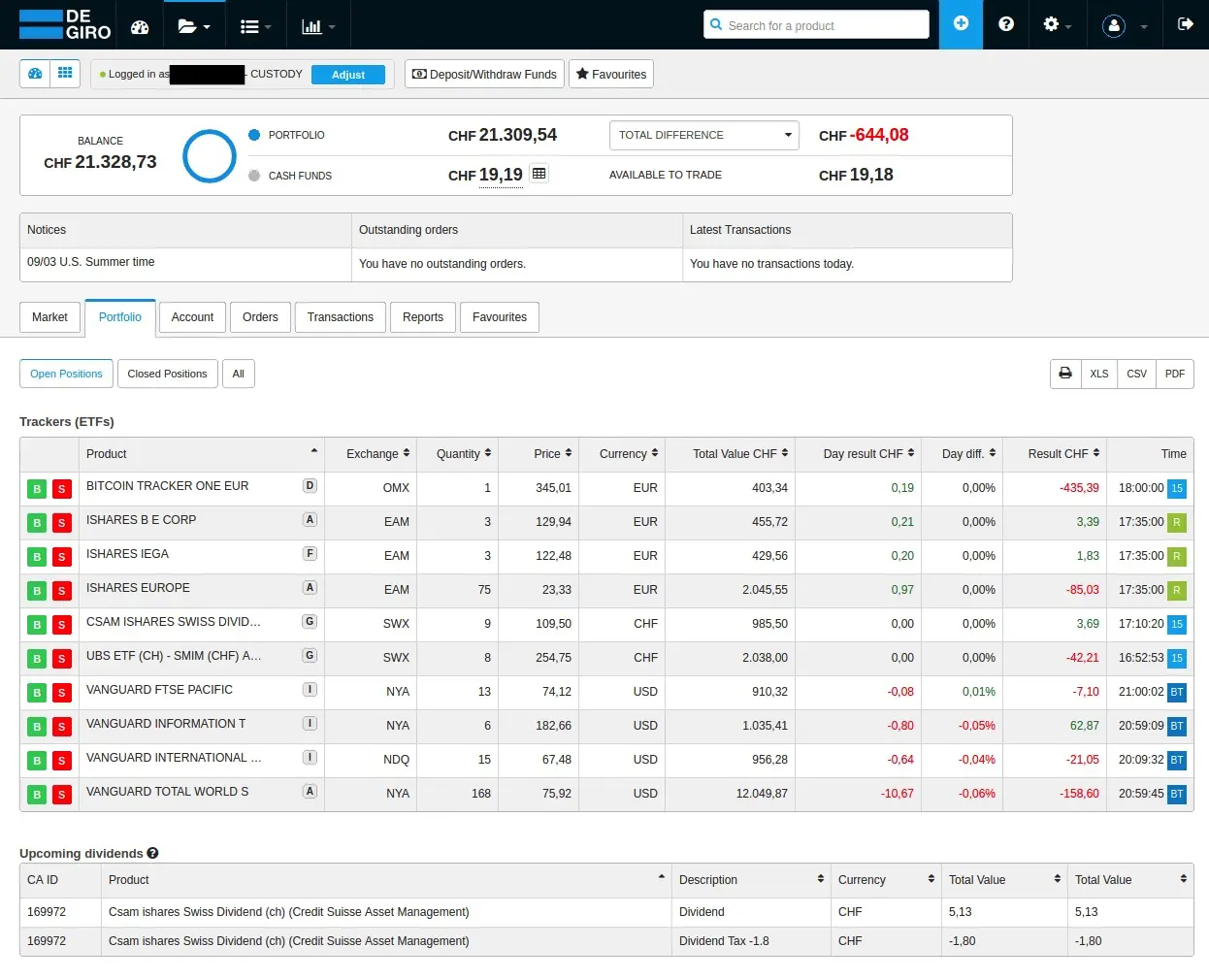The width and height of the screenshot is (1209, 980).
Task: Click the logout icon
Action: pyautogui.click(x=1185, y=24)
